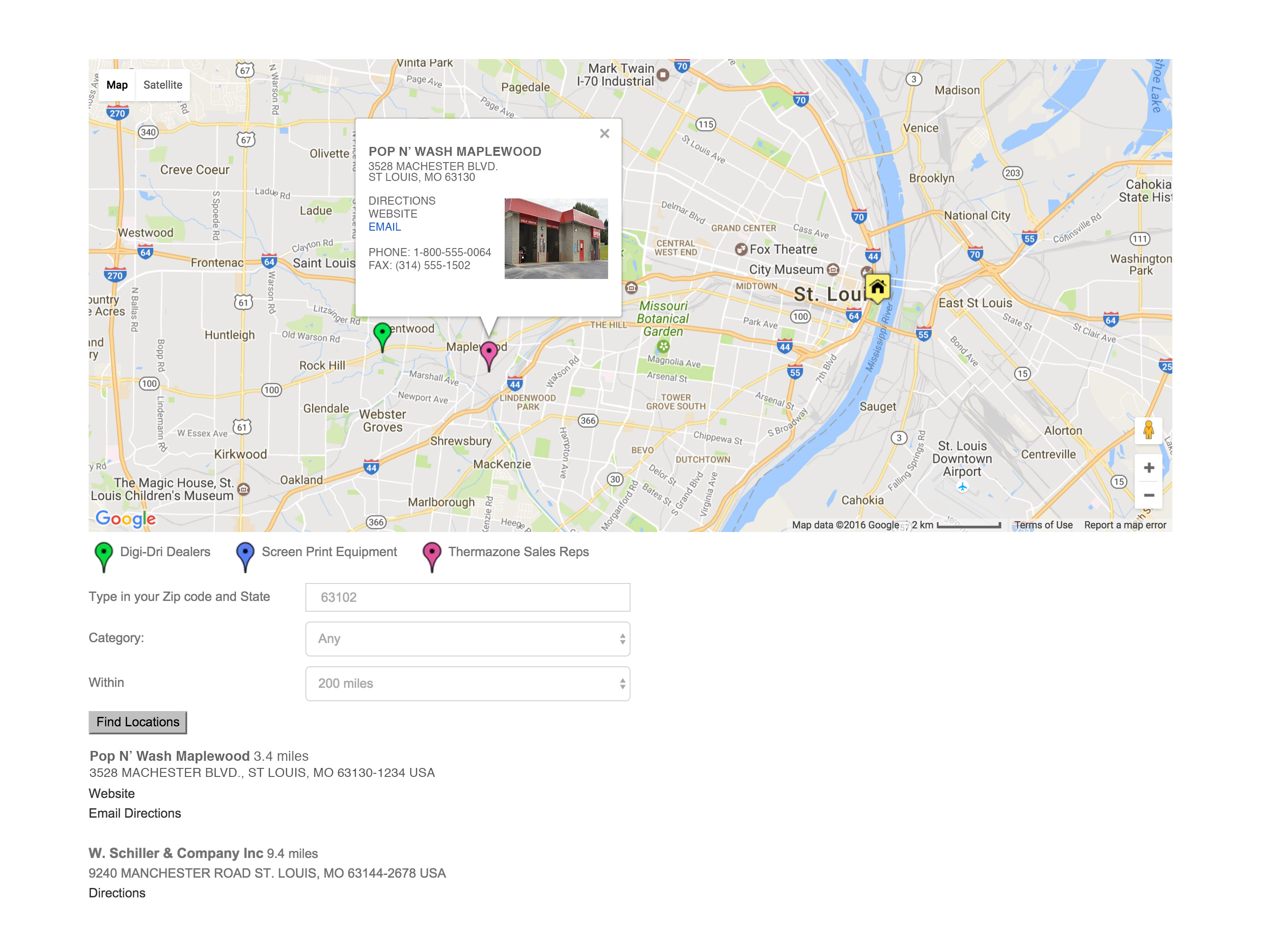Screen dimensions: 1261x952
Task: Click the Missouri Botanical Garden icon
Action: click(x=663, y=346)
